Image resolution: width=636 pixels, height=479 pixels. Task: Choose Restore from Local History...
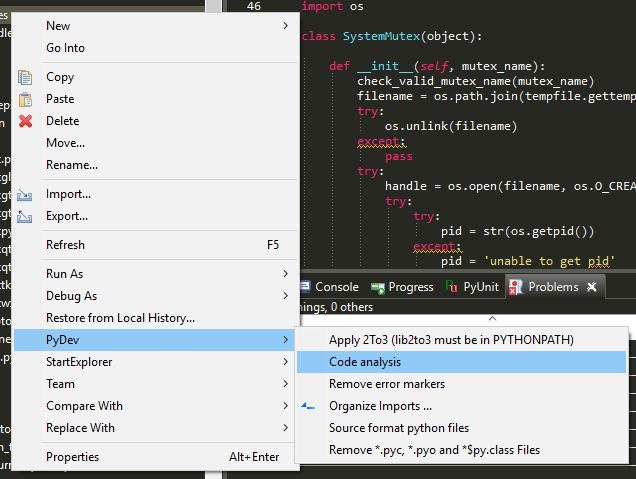[x=156, y=318]
